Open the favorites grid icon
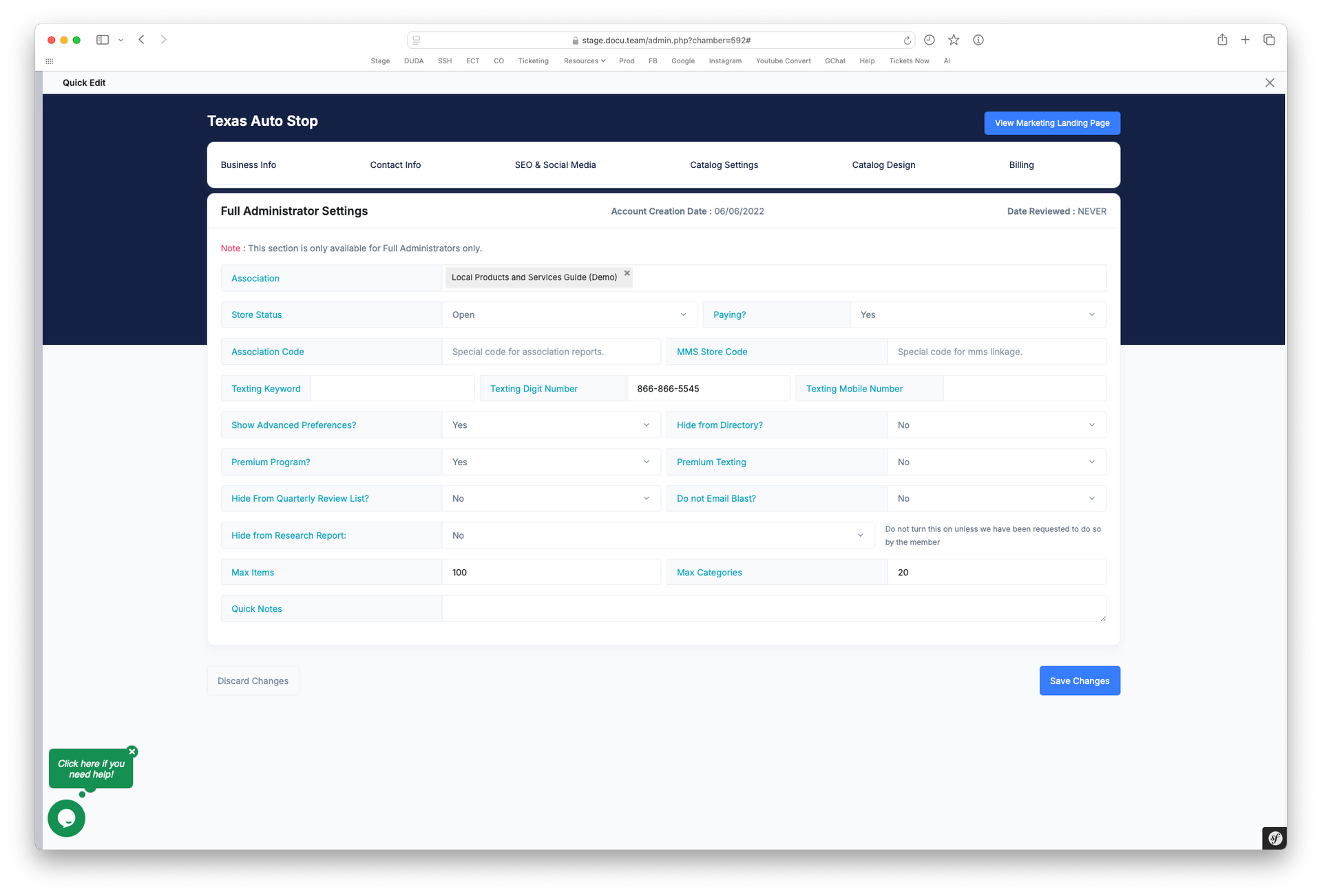The height and width of the screenshot is (896, 1322). (x=50, y=61)
